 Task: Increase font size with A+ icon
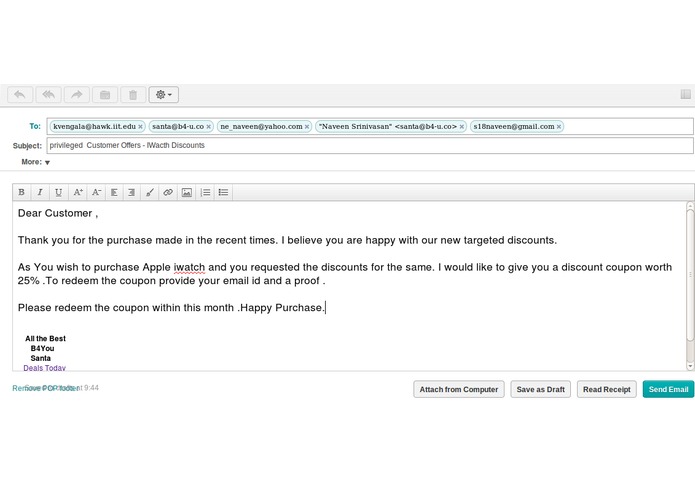78,192
